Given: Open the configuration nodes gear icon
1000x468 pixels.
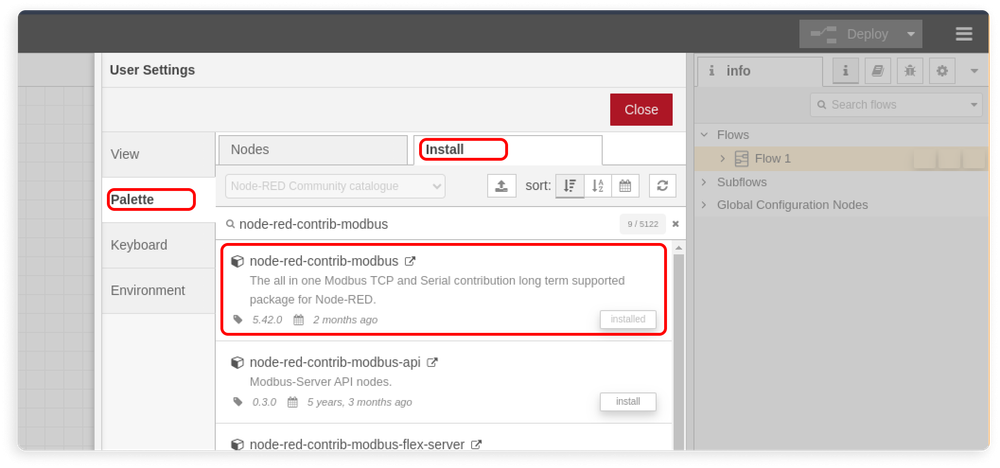Looking at the screenshot, I should [942, 71].
